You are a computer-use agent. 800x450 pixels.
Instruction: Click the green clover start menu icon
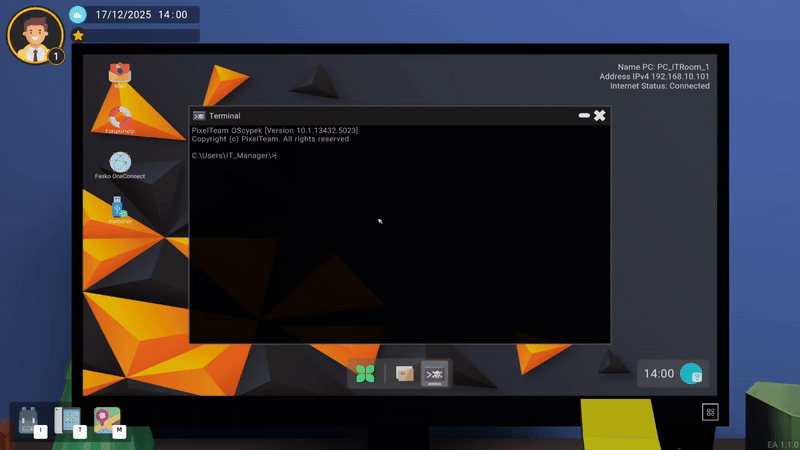[366, 374]
